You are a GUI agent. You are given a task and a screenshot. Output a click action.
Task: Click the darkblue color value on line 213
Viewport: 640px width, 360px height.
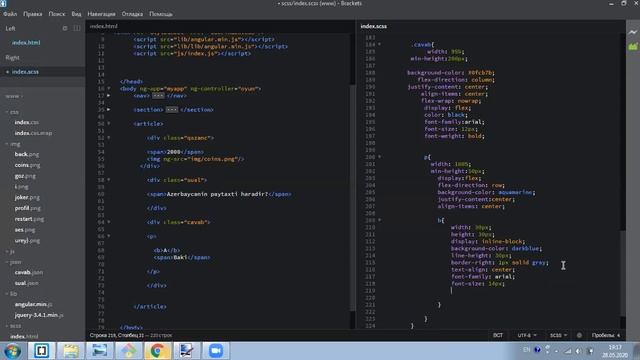click(x=525, y=249)
